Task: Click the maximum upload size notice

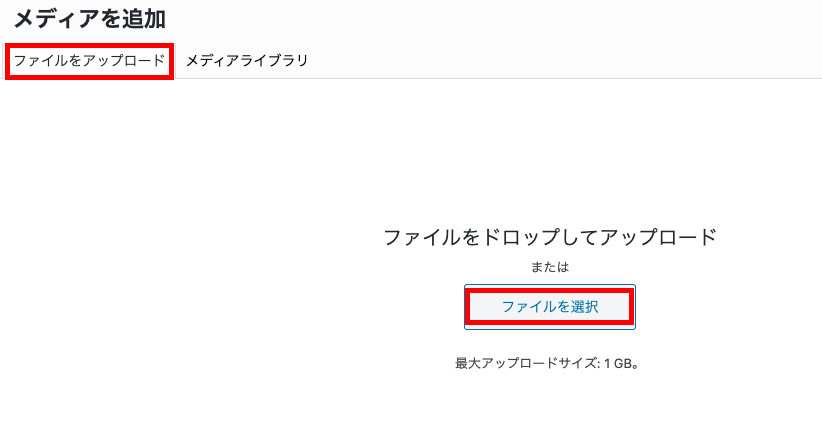Action: (546, 362)
